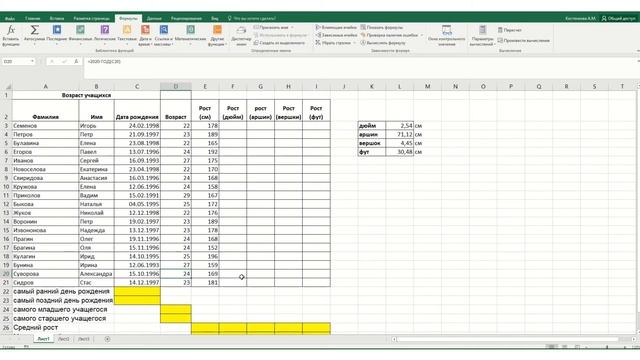Select row 20 header

tap(6, 274)
